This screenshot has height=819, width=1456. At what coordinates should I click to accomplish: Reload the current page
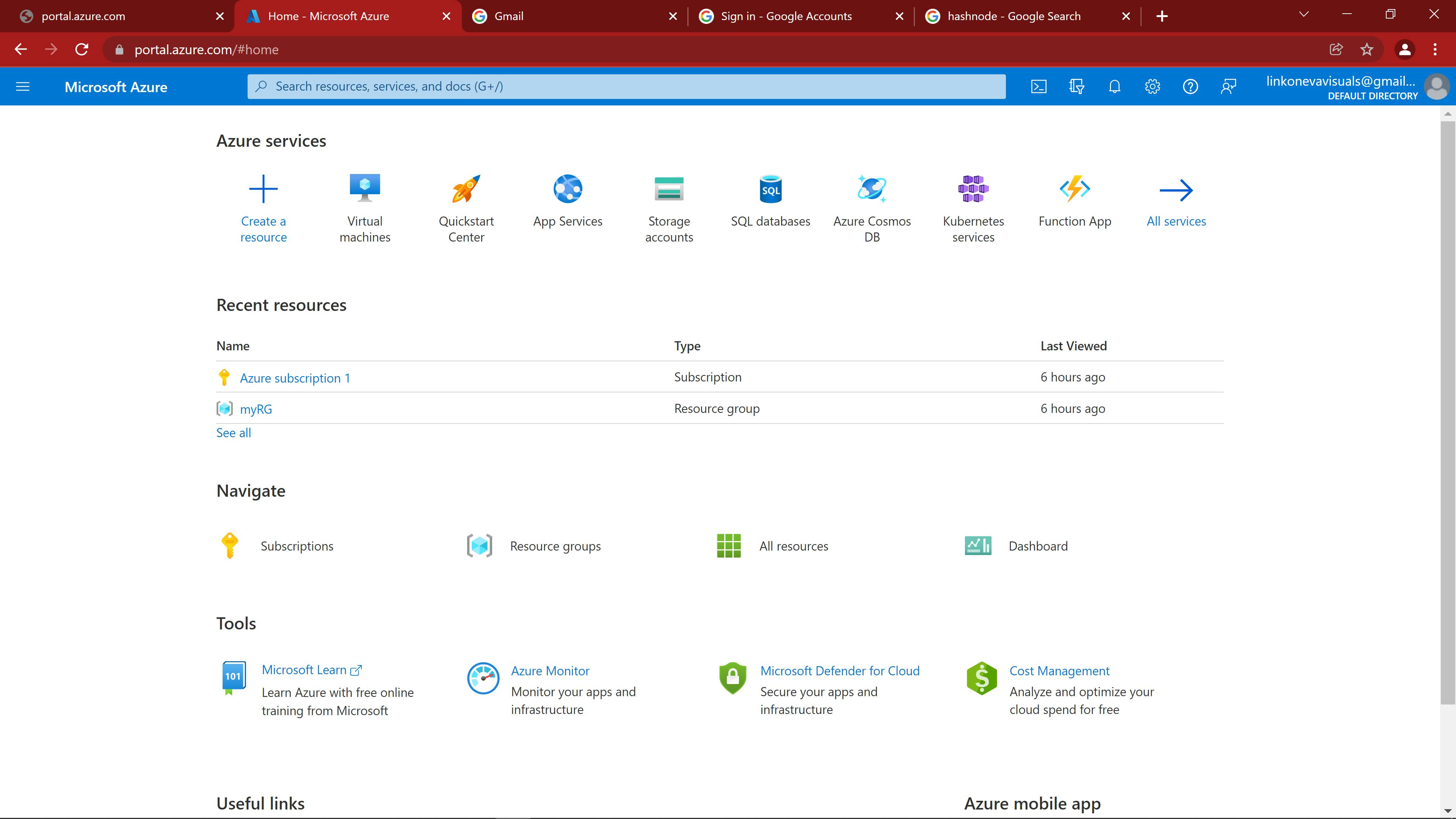tap(82, 50)
